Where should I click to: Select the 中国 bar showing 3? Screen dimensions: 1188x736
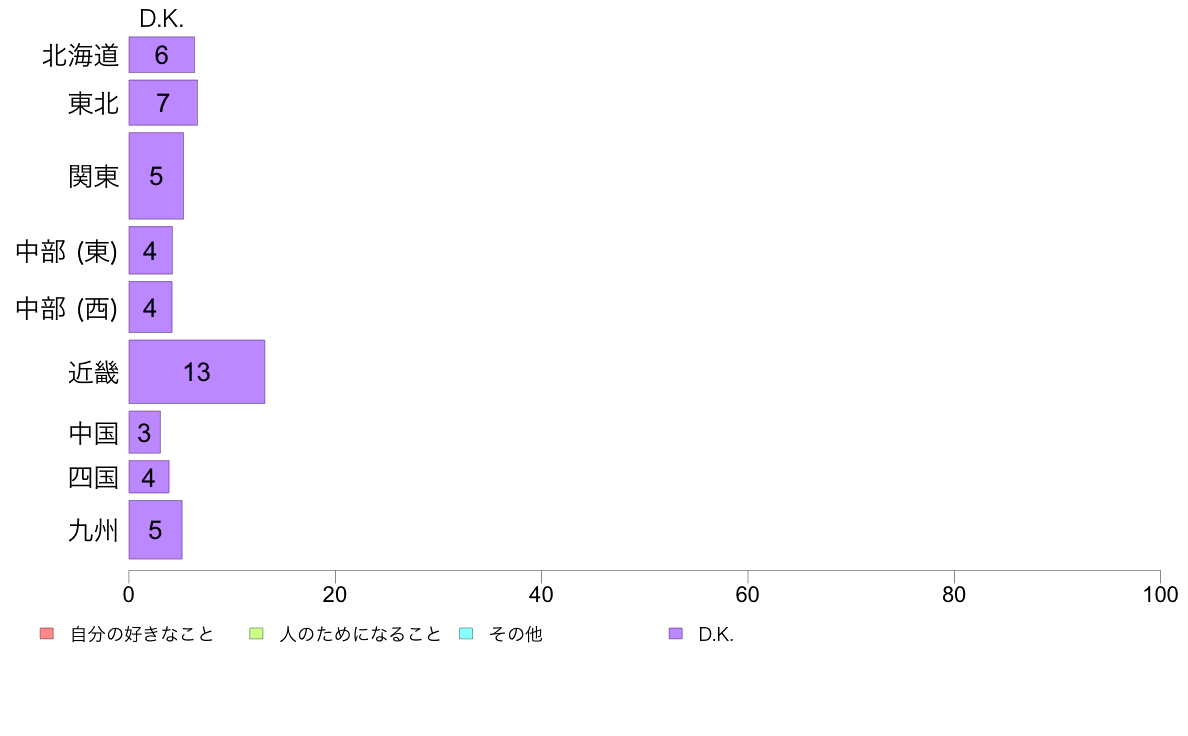pos(145,432)
